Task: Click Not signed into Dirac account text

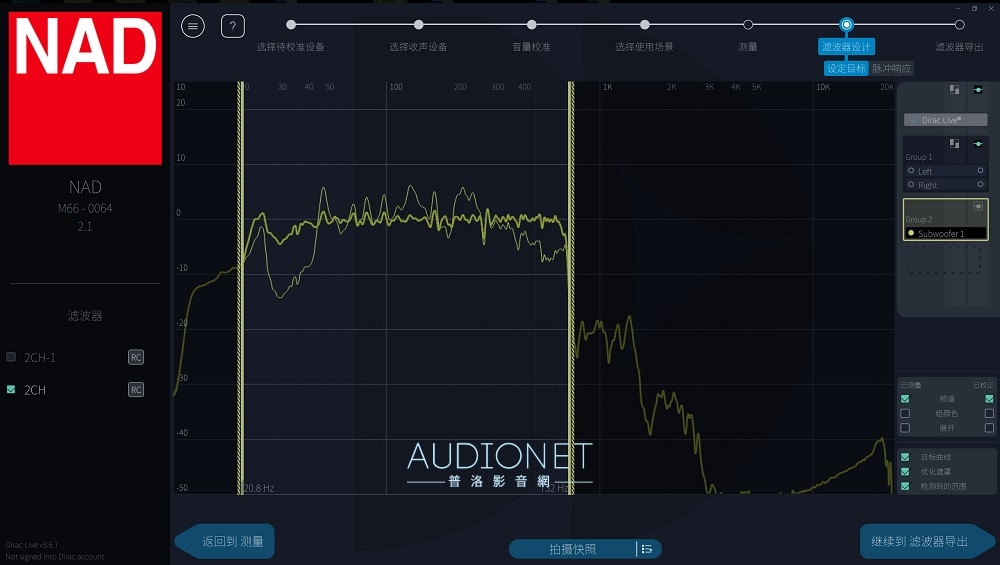Action: 55,557
